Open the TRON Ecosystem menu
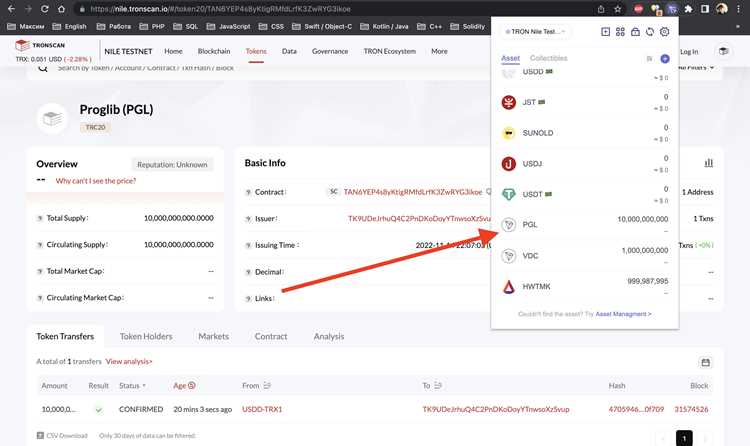Image resolution: width=750 pixels, height=446 pixels. tap(389, 51)
